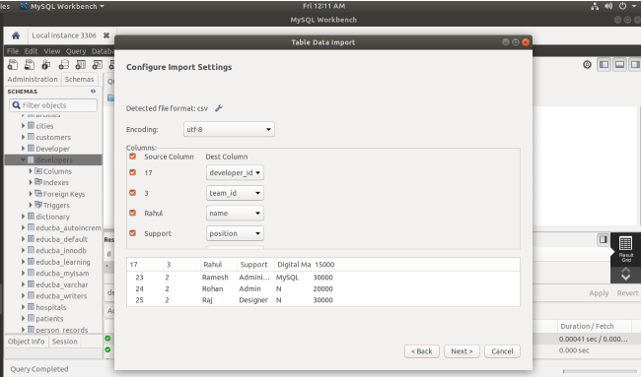The width and height of the screenshot is (642, 377).
Task: Click the search icon in Filter objects
Action: point(16,105)
